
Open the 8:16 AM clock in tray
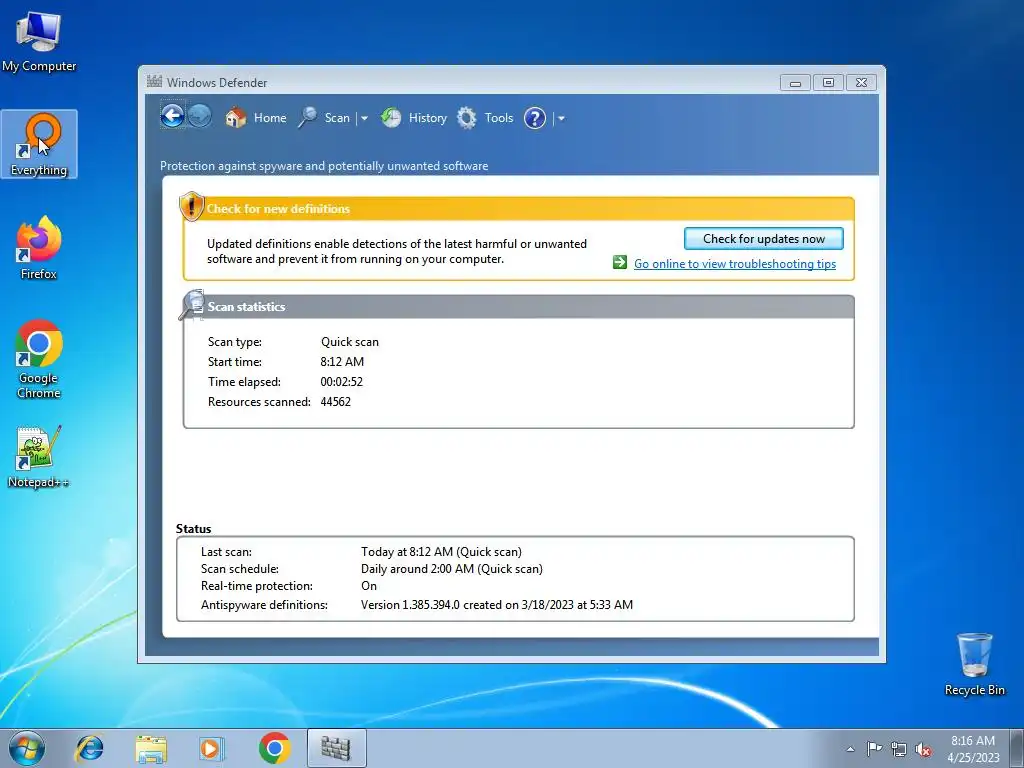(973, 748)
